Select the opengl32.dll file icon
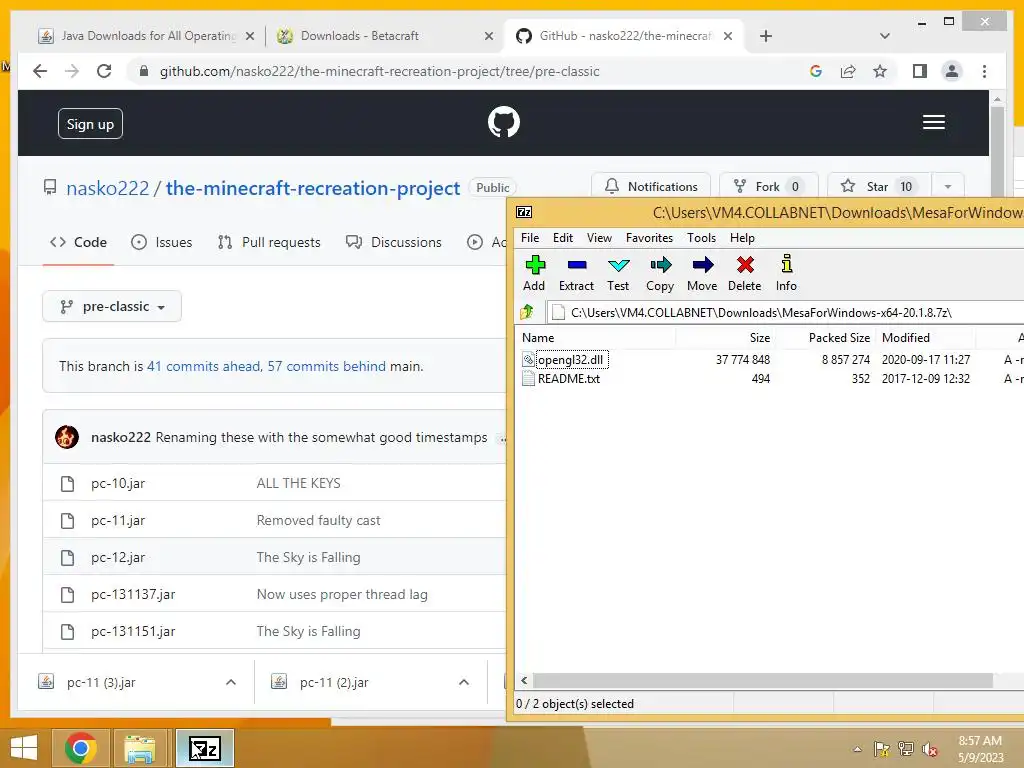Screen dimensions: 1024x768 (528, 359)
